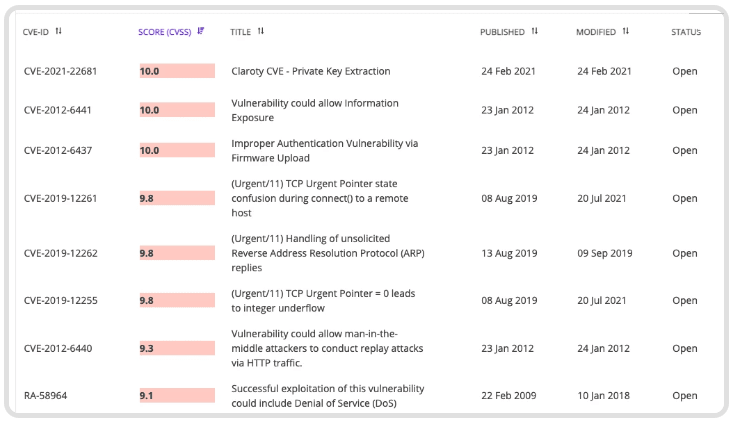Click the 10.0 score bar for CVE-2012-6437
The height and width of the screenshot is (423, 731).
pyautogui.click(x=177, y=150)
